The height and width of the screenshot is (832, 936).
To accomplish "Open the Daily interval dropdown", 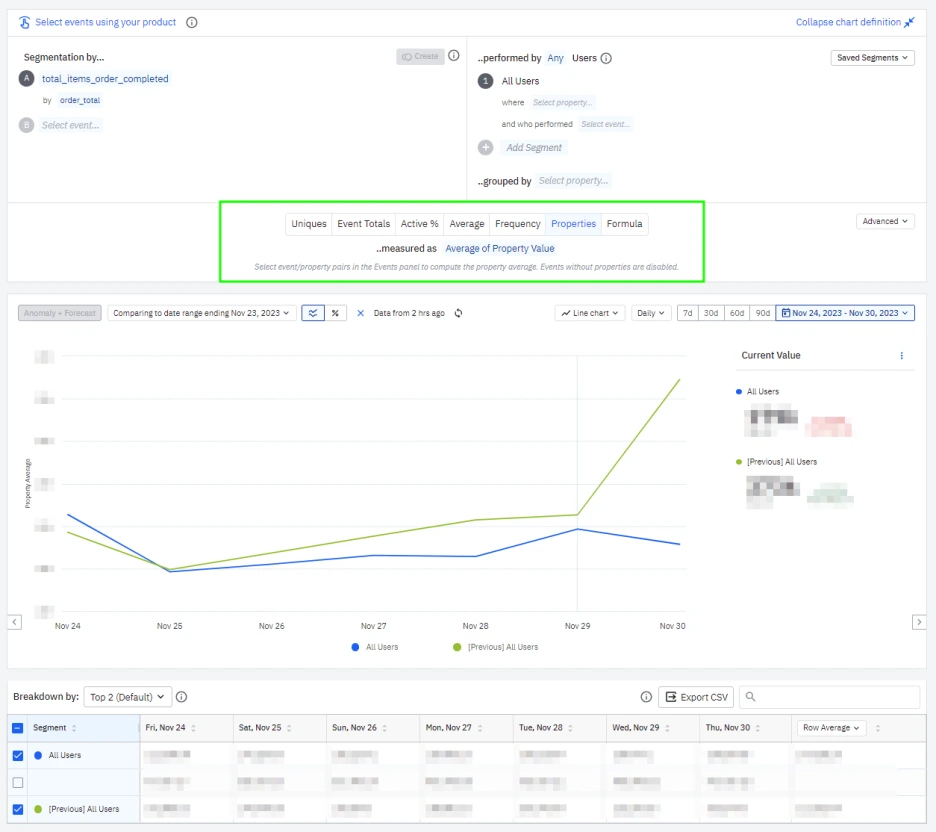I will click(x=651, y=313).
